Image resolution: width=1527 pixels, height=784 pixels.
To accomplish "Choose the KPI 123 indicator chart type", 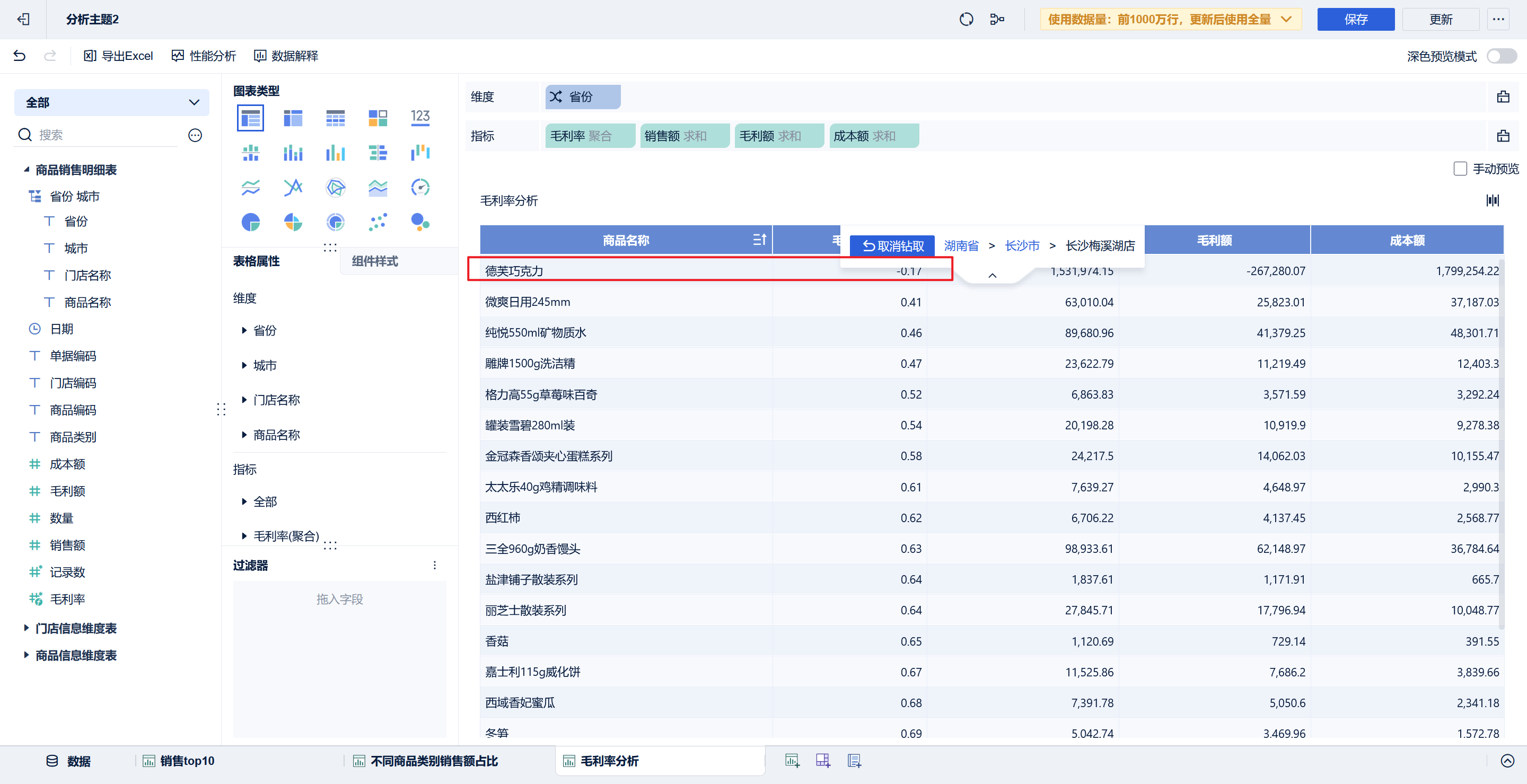I will [420, 118].
